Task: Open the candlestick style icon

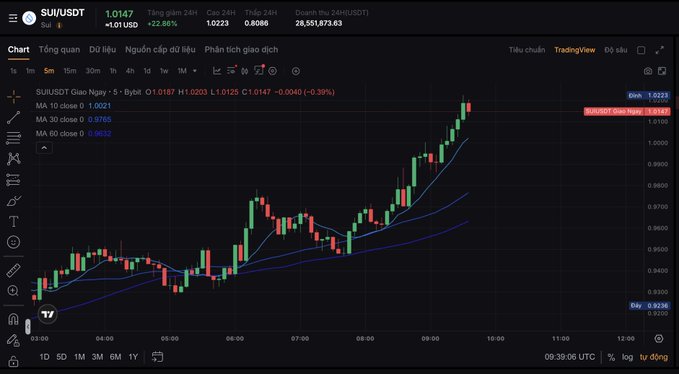Action: tap(245, 71)
